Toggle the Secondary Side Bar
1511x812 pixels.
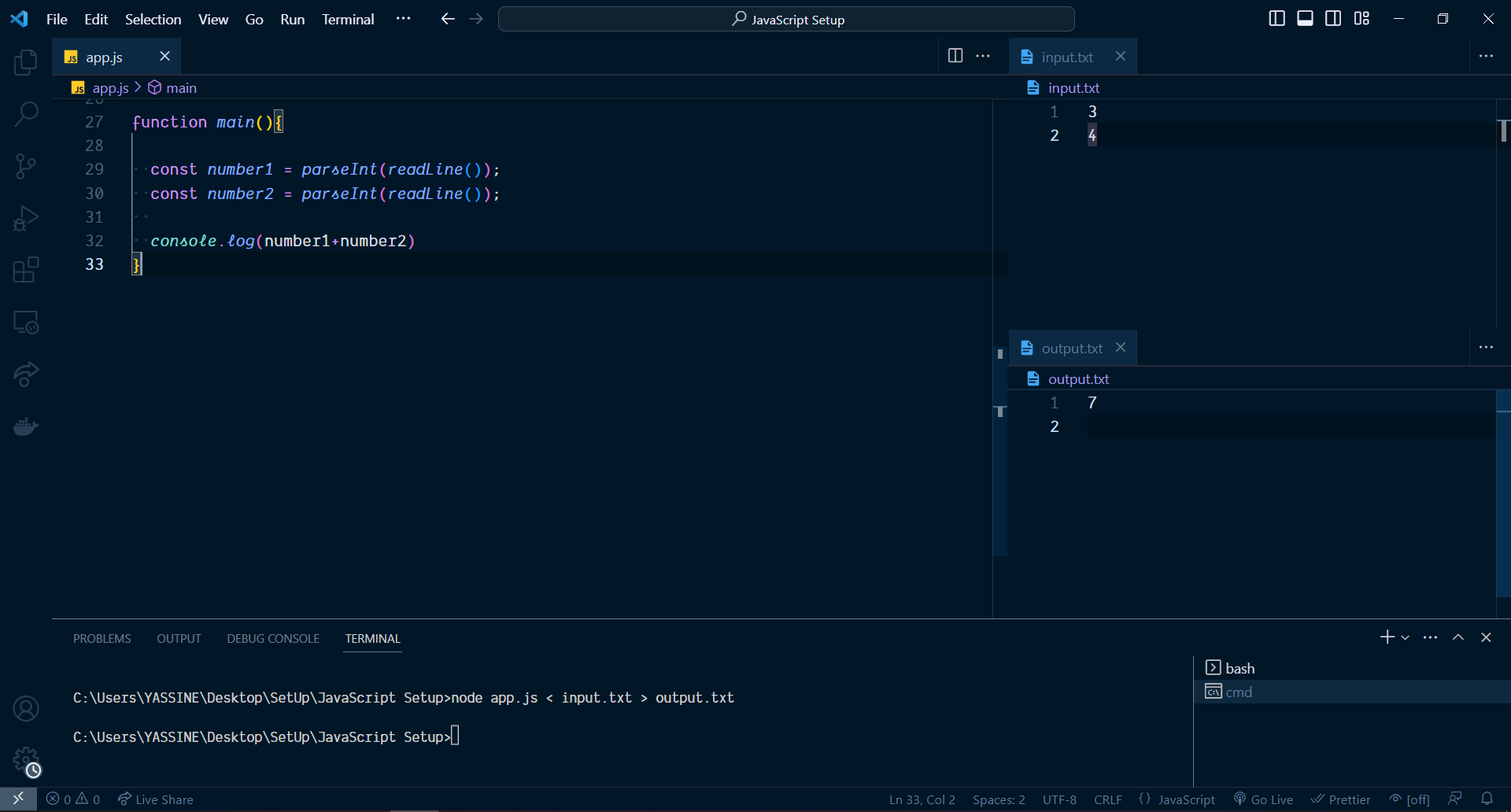(x=1333, y=18)
